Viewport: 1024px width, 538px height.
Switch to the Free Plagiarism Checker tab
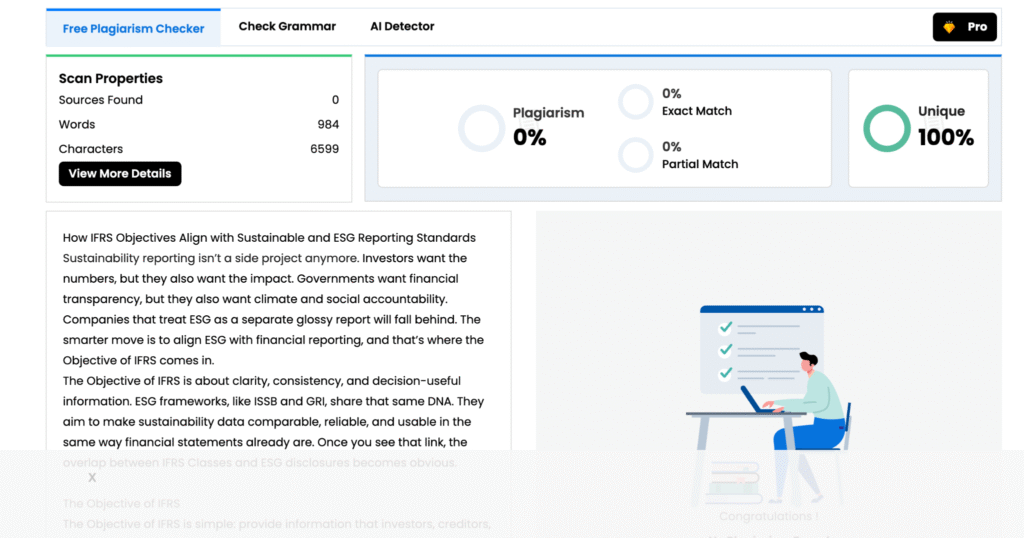133,28
